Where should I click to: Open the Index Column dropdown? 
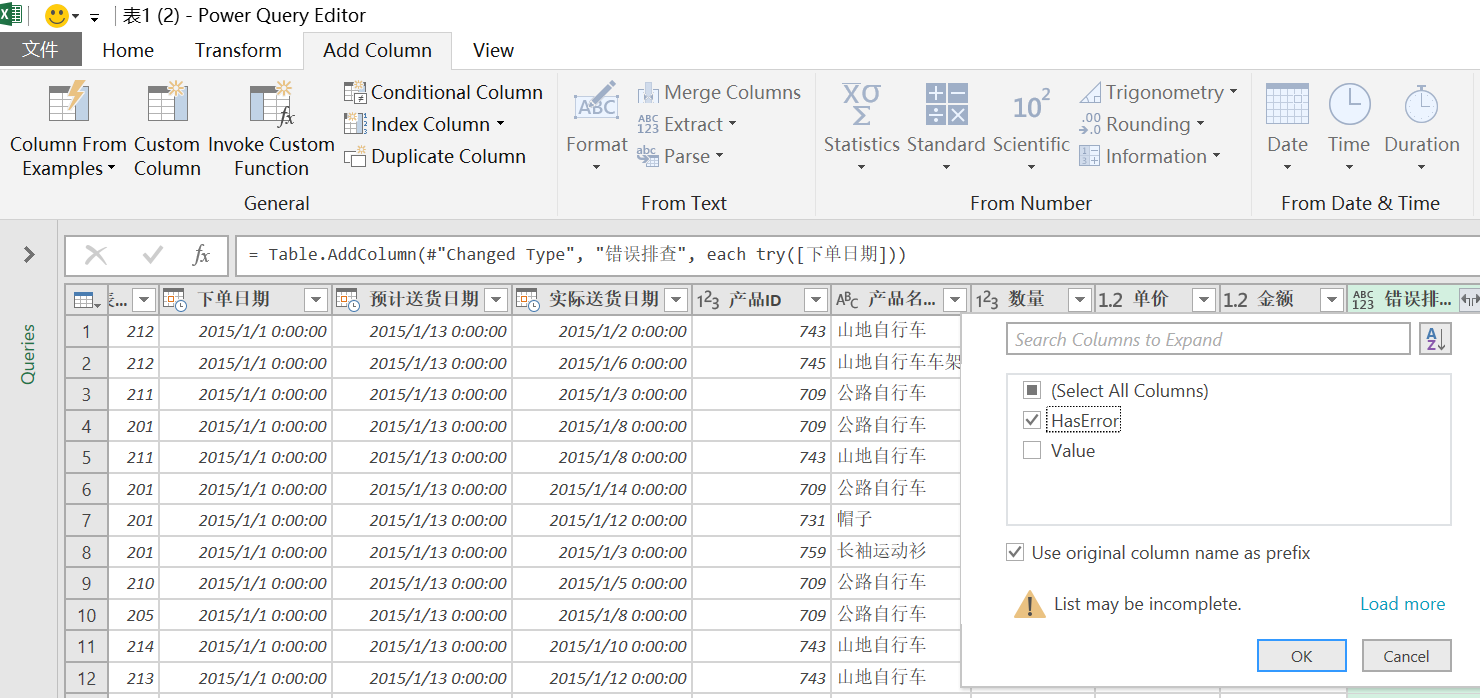coord(500,125)
